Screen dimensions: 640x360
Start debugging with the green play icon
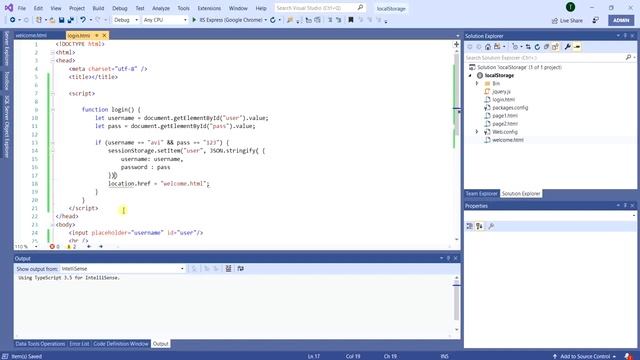(194, 20)
